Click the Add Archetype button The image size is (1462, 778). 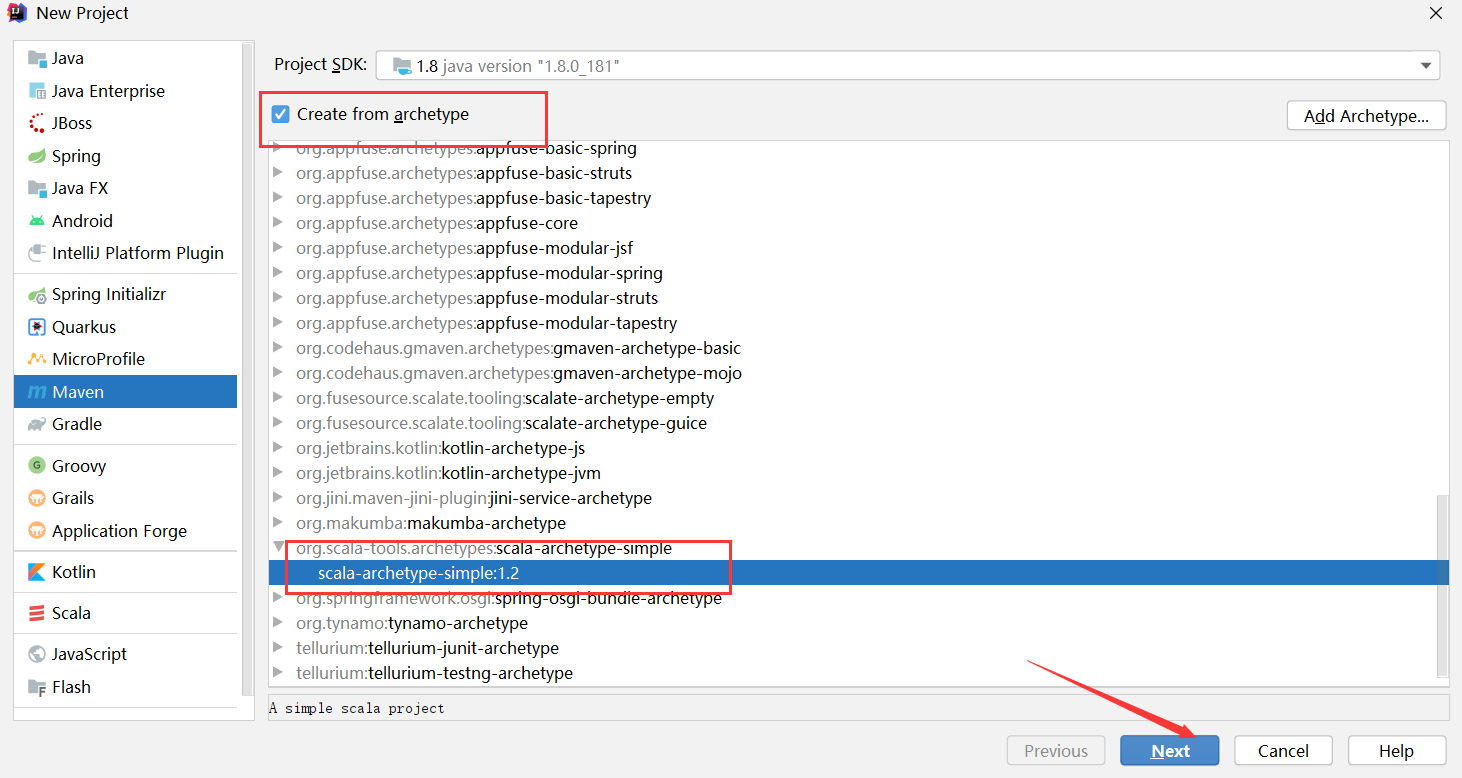(x=1366, y=116)
